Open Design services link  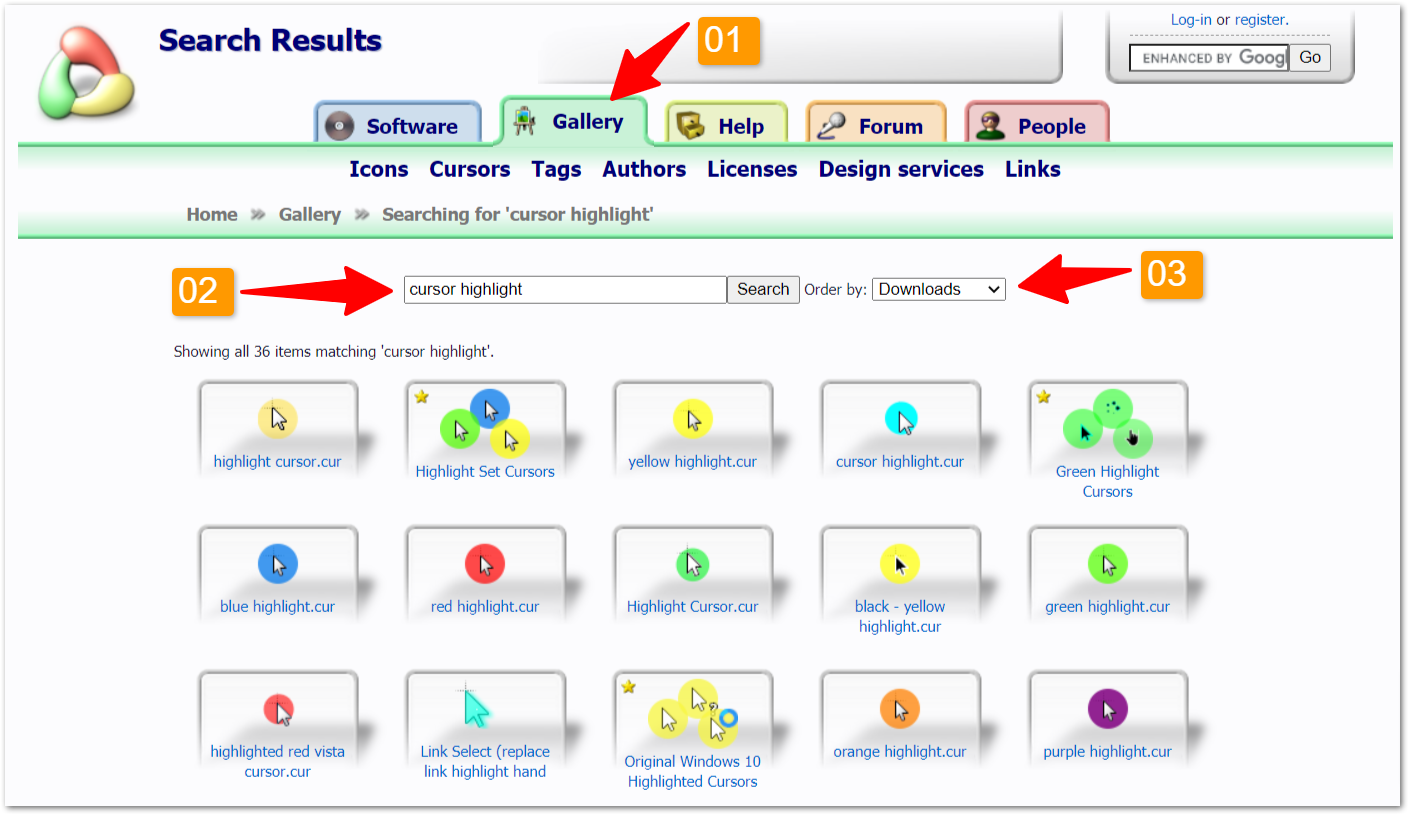coord(901,169)
